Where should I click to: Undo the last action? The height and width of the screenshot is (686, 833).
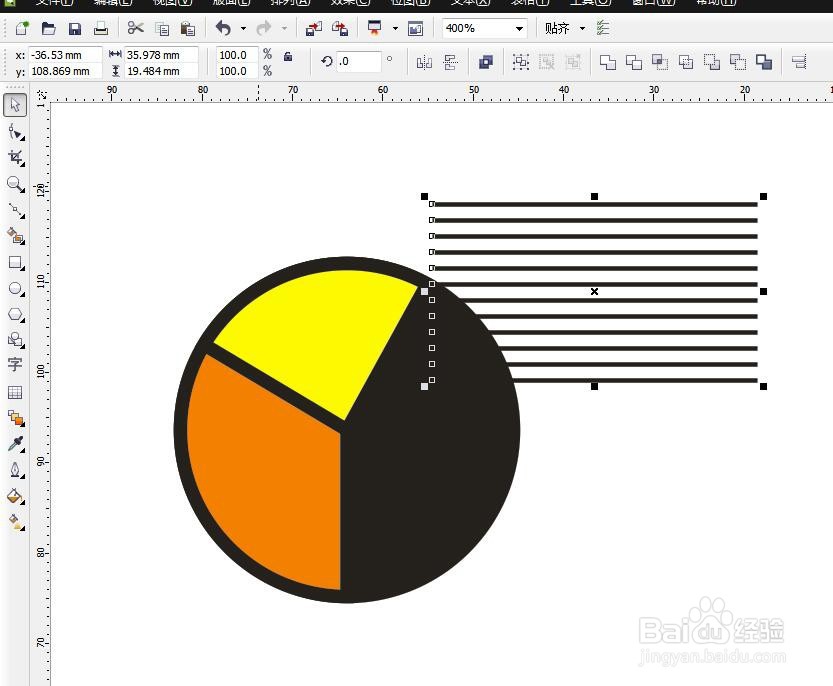pyautogui.click(x=223, y=28)
